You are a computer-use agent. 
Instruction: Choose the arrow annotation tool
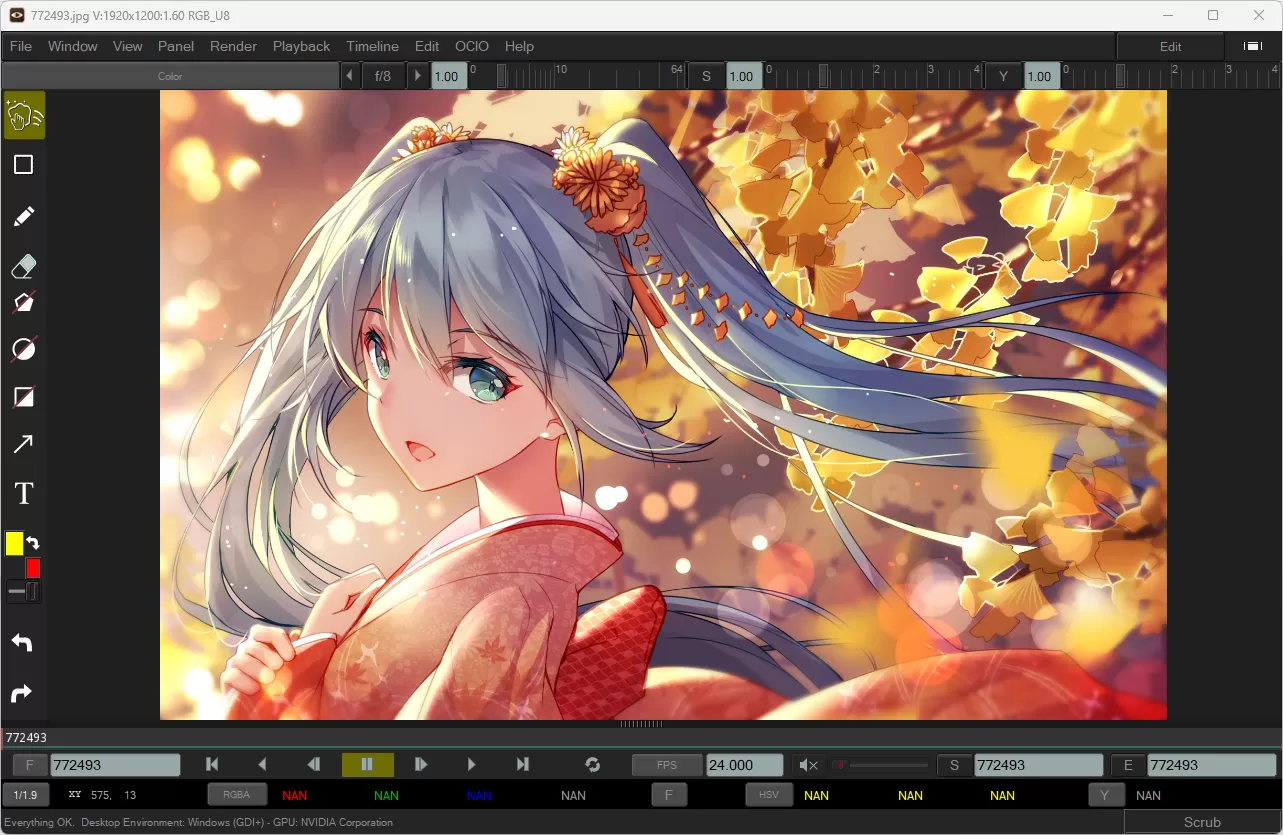23,444
